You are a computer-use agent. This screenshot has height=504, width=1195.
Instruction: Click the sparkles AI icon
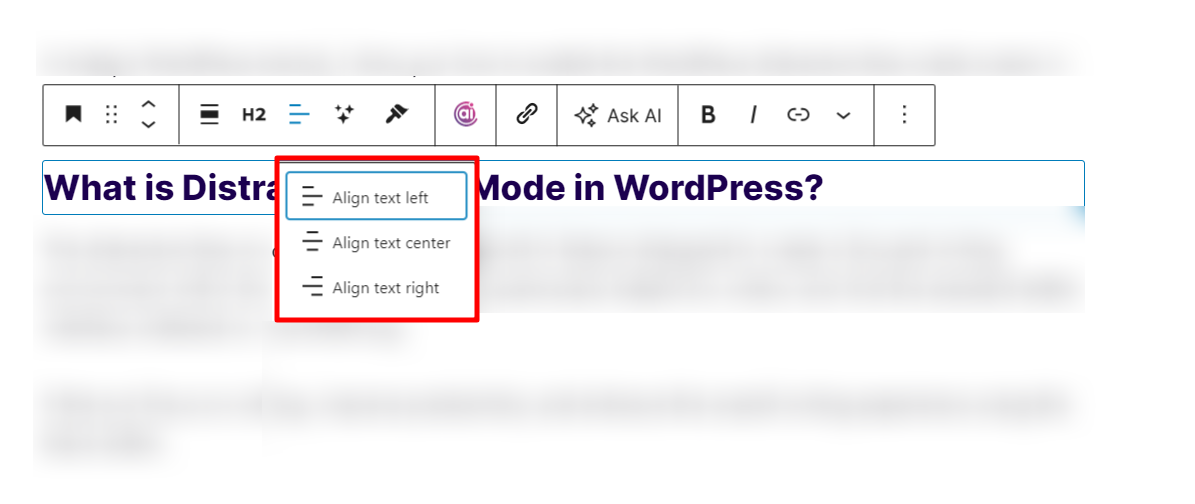344,115
